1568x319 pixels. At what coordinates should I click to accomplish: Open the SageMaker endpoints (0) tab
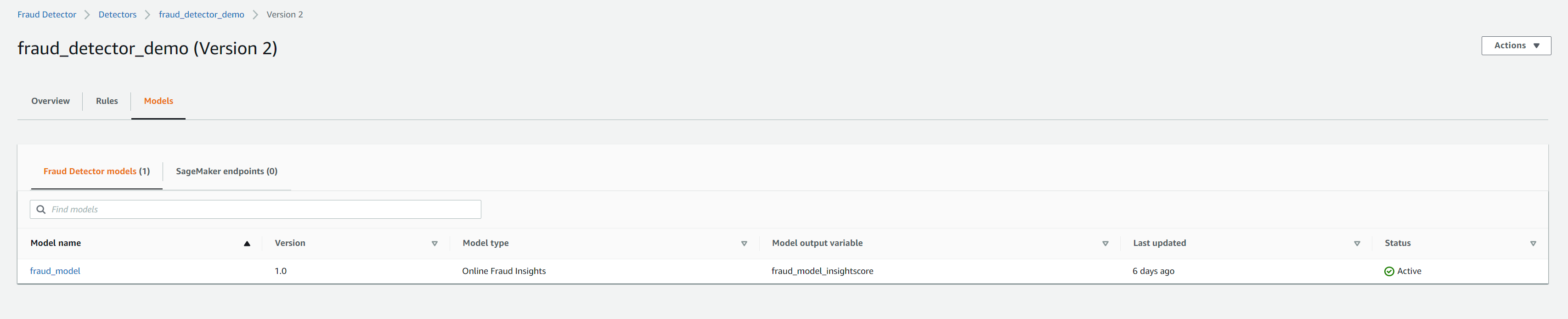(x=226, y=171)
